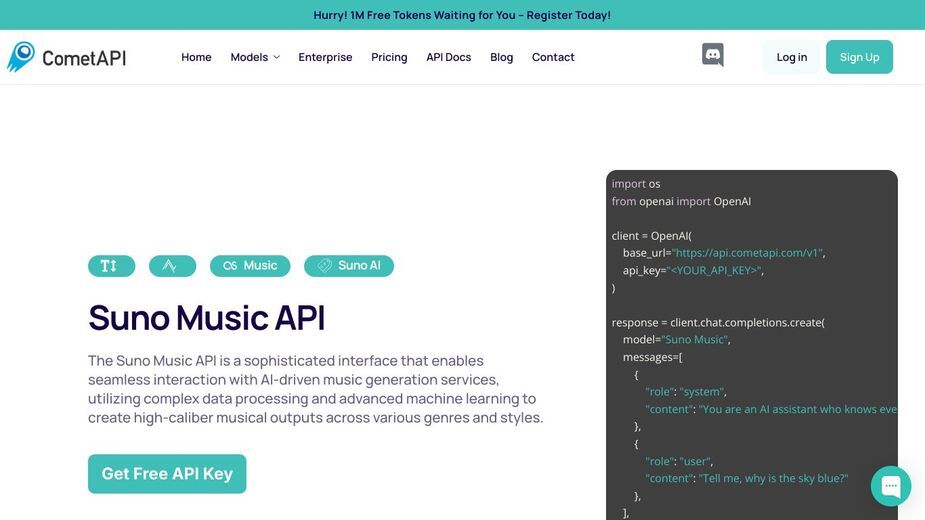Screen dimensions: 925x520
Task: Click the free tokens promo banner
Action: click(x=462, y=15)
